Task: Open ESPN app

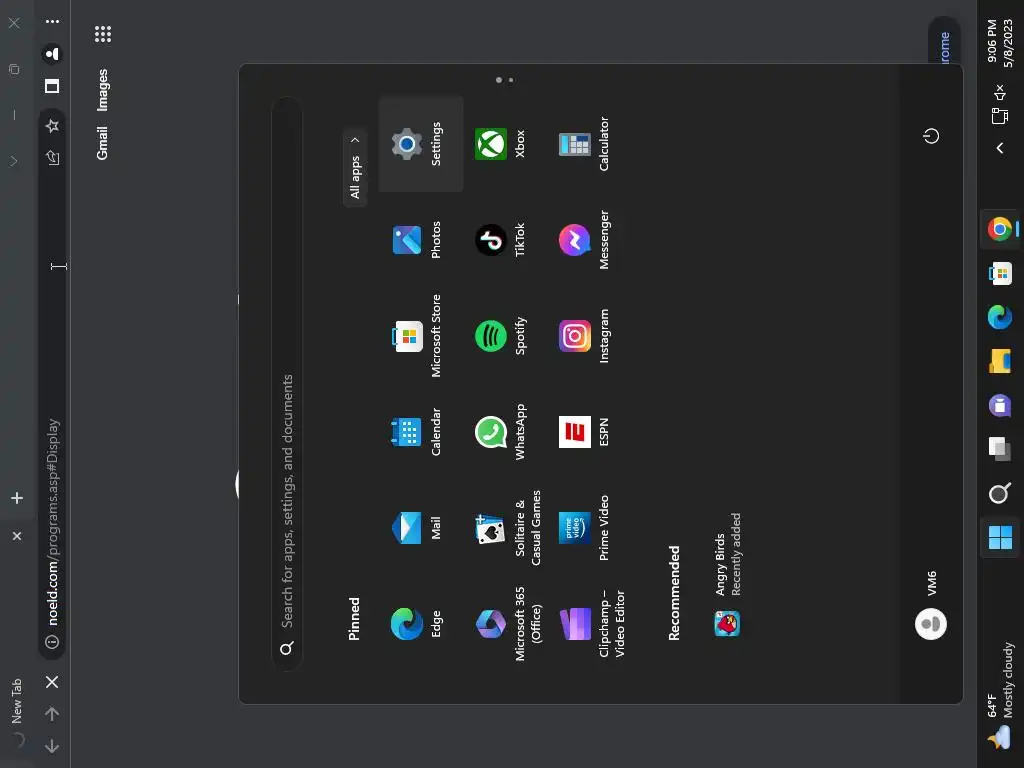Action: (x=584, y=432)
